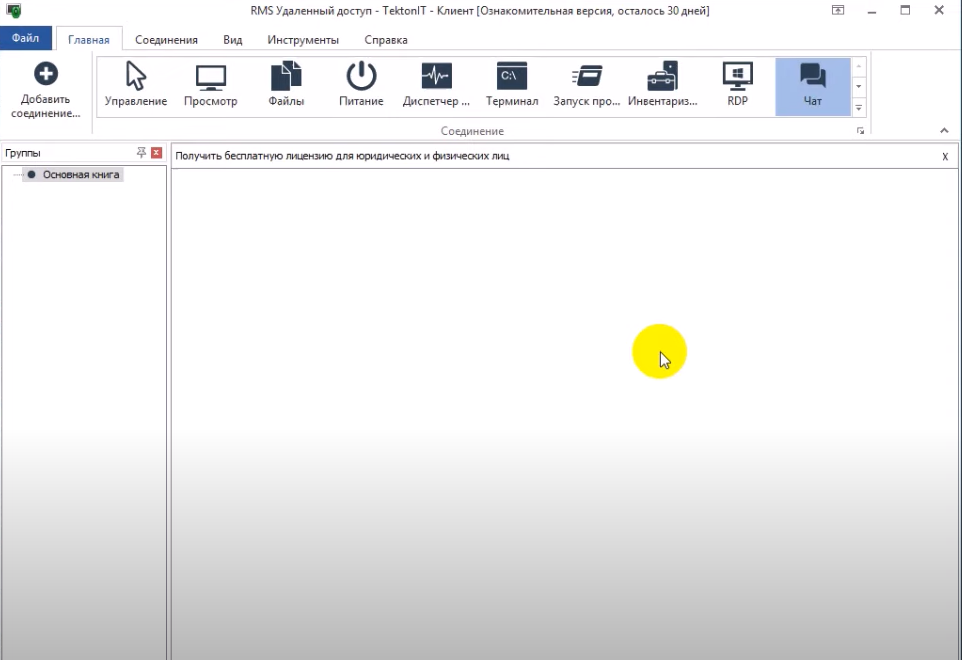
Task: Step the connection modes gallery to the previous row
Action: [859, 66]
